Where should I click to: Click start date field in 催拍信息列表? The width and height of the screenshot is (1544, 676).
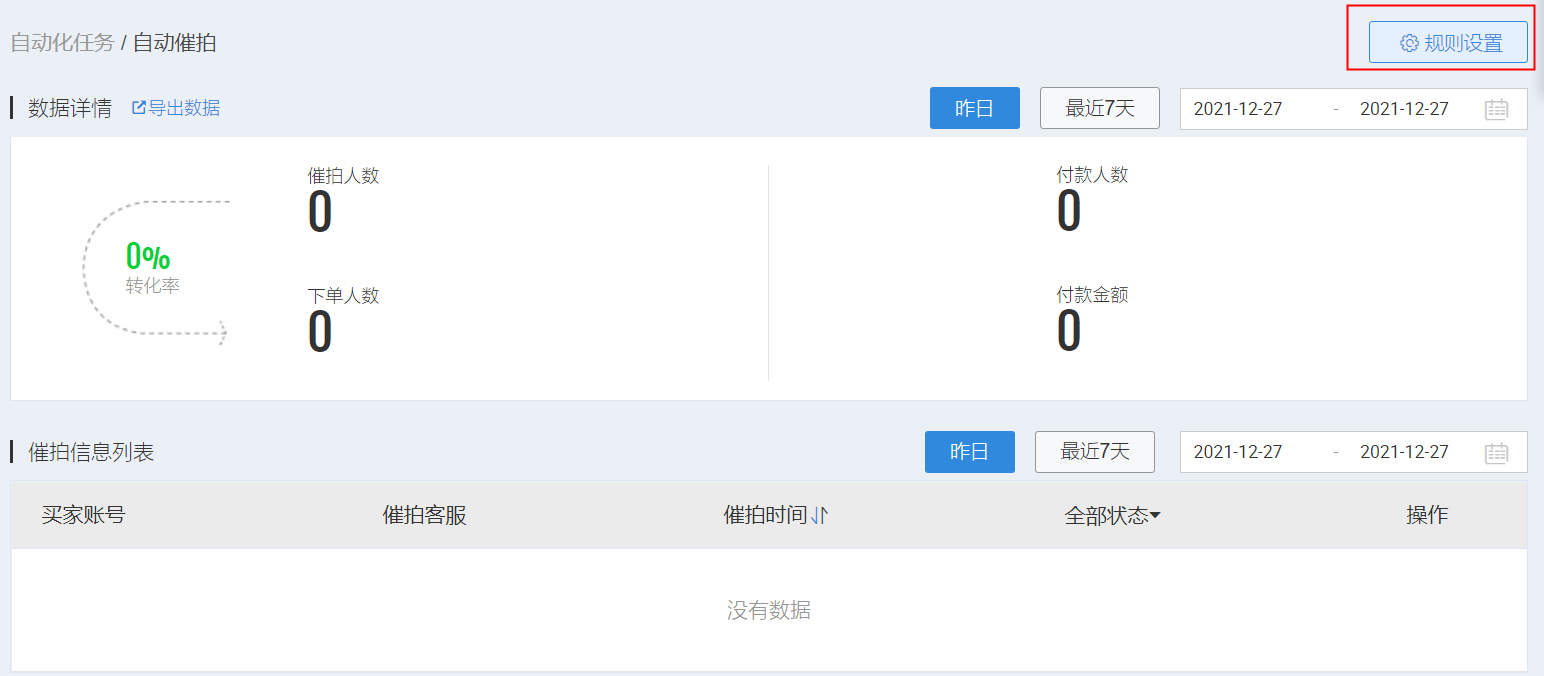tap(1238, 452)
